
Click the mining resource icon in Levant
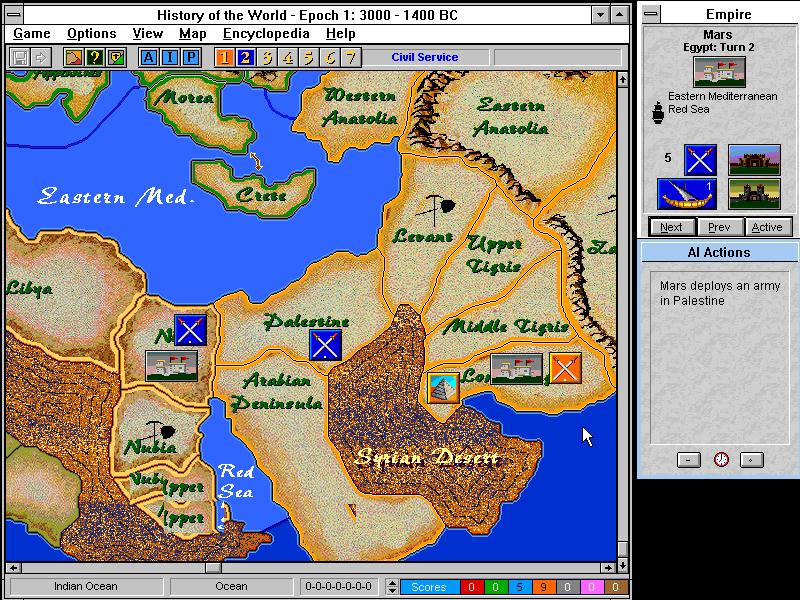[x=436, y=209]
